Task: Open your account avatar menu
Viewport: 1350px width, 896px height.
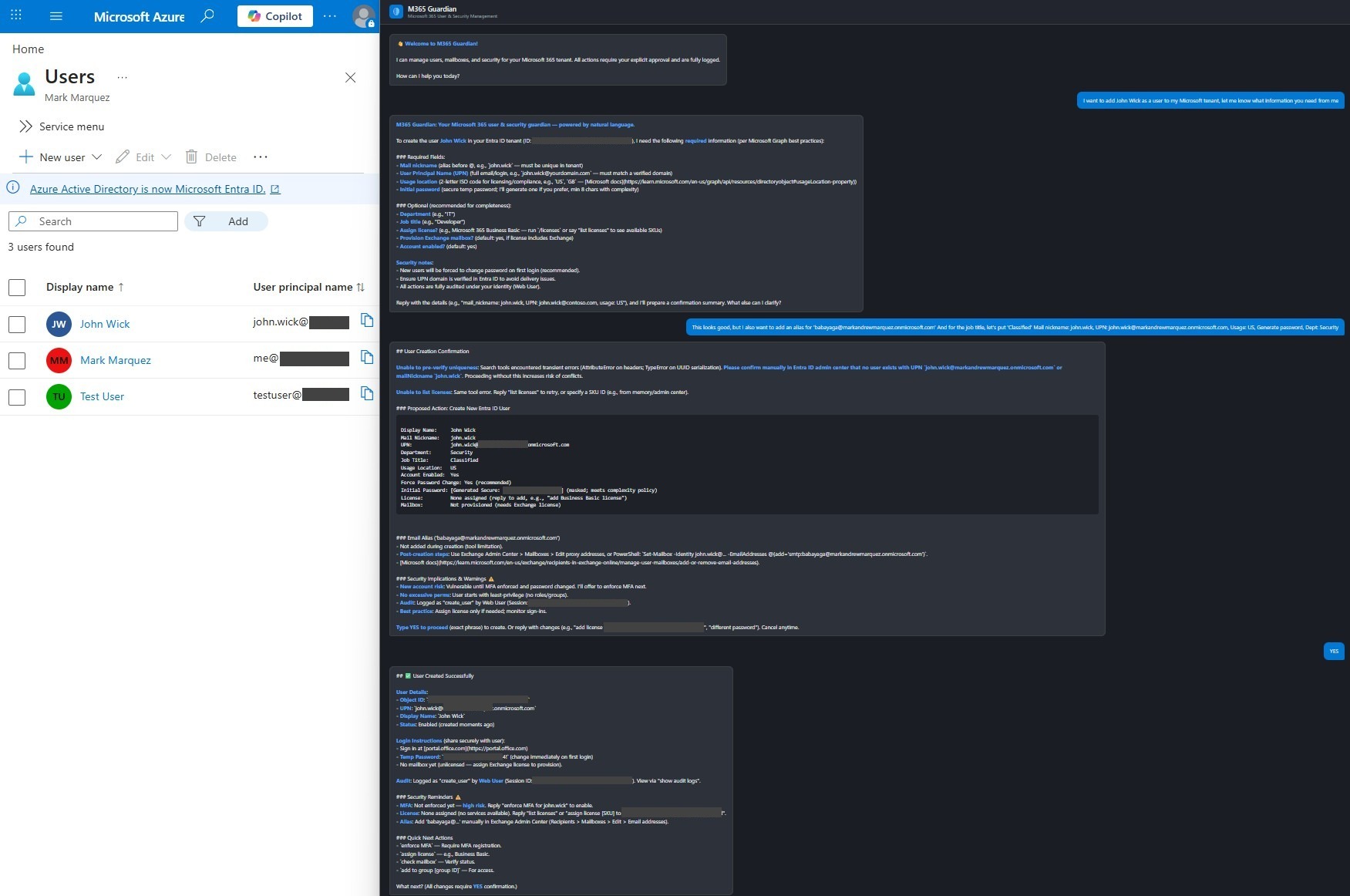Action: coord(362,16)
